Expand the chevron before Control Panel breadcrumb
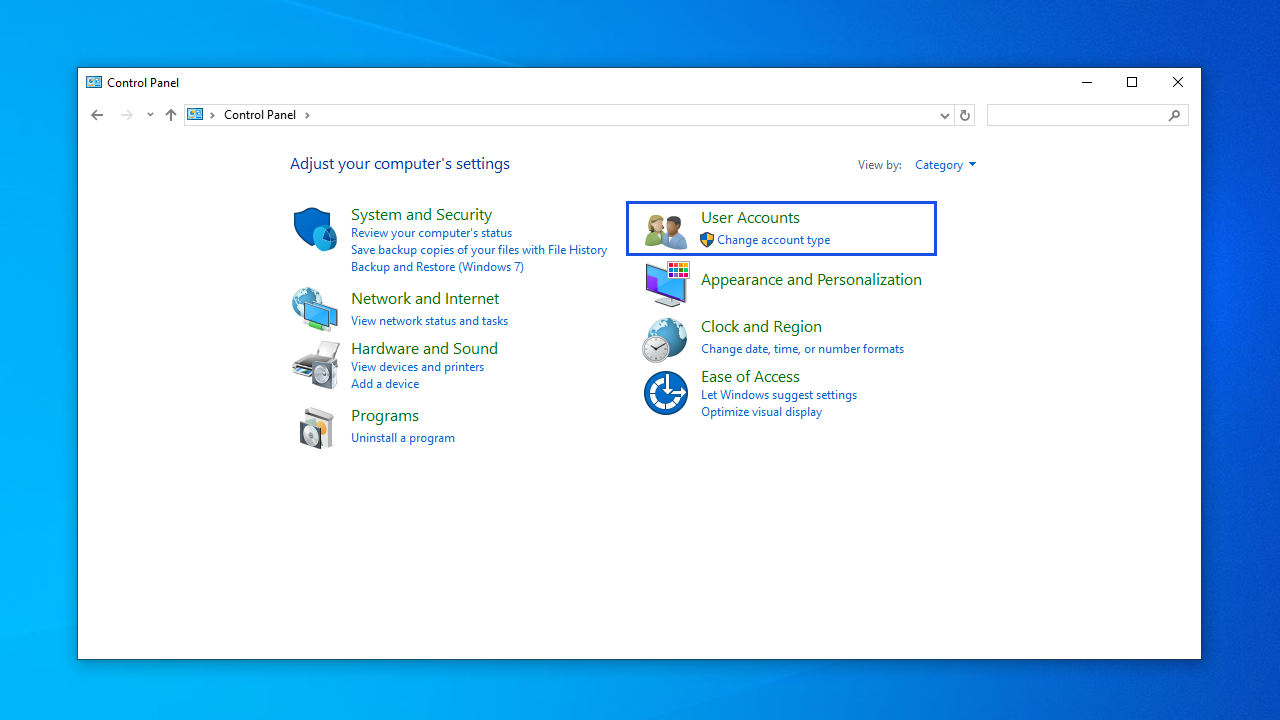Image resolution: width=1280 pixels, height=720 pixels. point(212,115)
